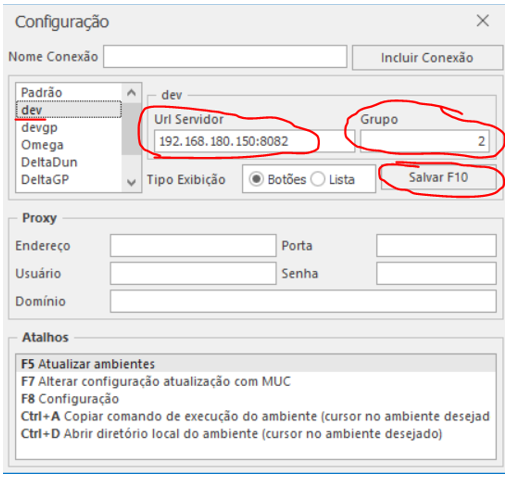Focus the Nome Conexão text field
The height and width of the screenshot is (477, 505).
[x=225, y=57]
